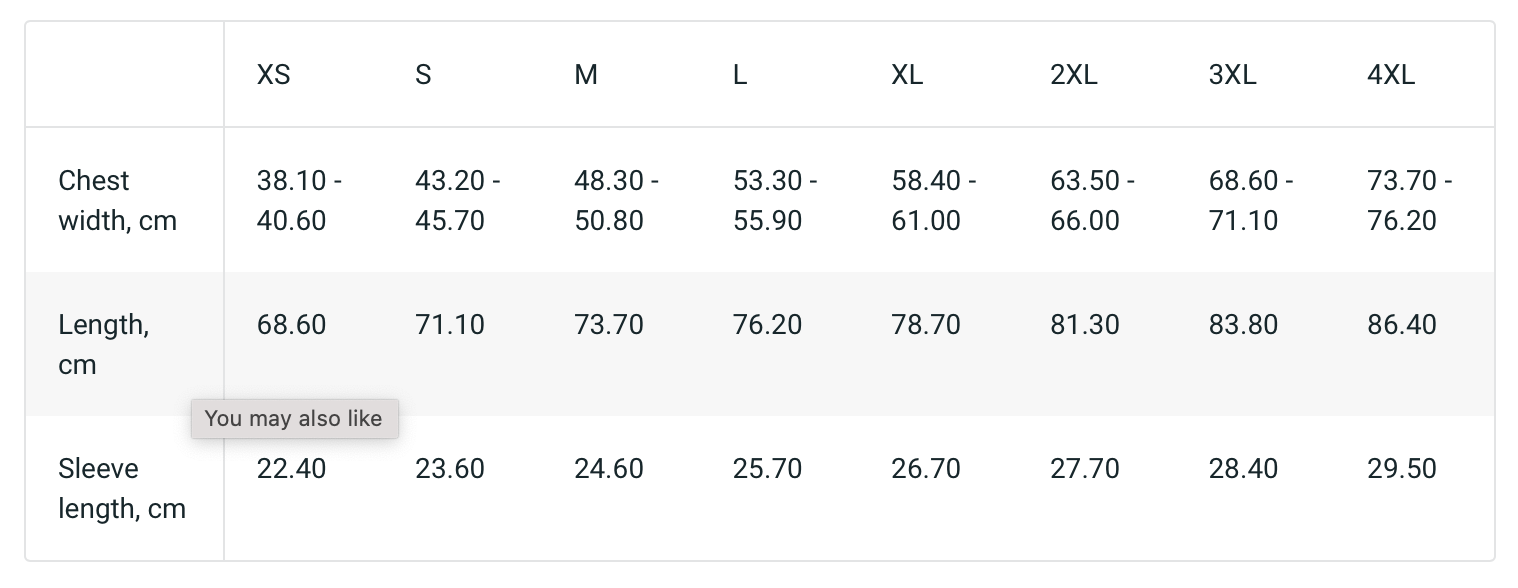Click the XL size column header
This screenshot has height=588, width=1518.
tap(907, 75)
